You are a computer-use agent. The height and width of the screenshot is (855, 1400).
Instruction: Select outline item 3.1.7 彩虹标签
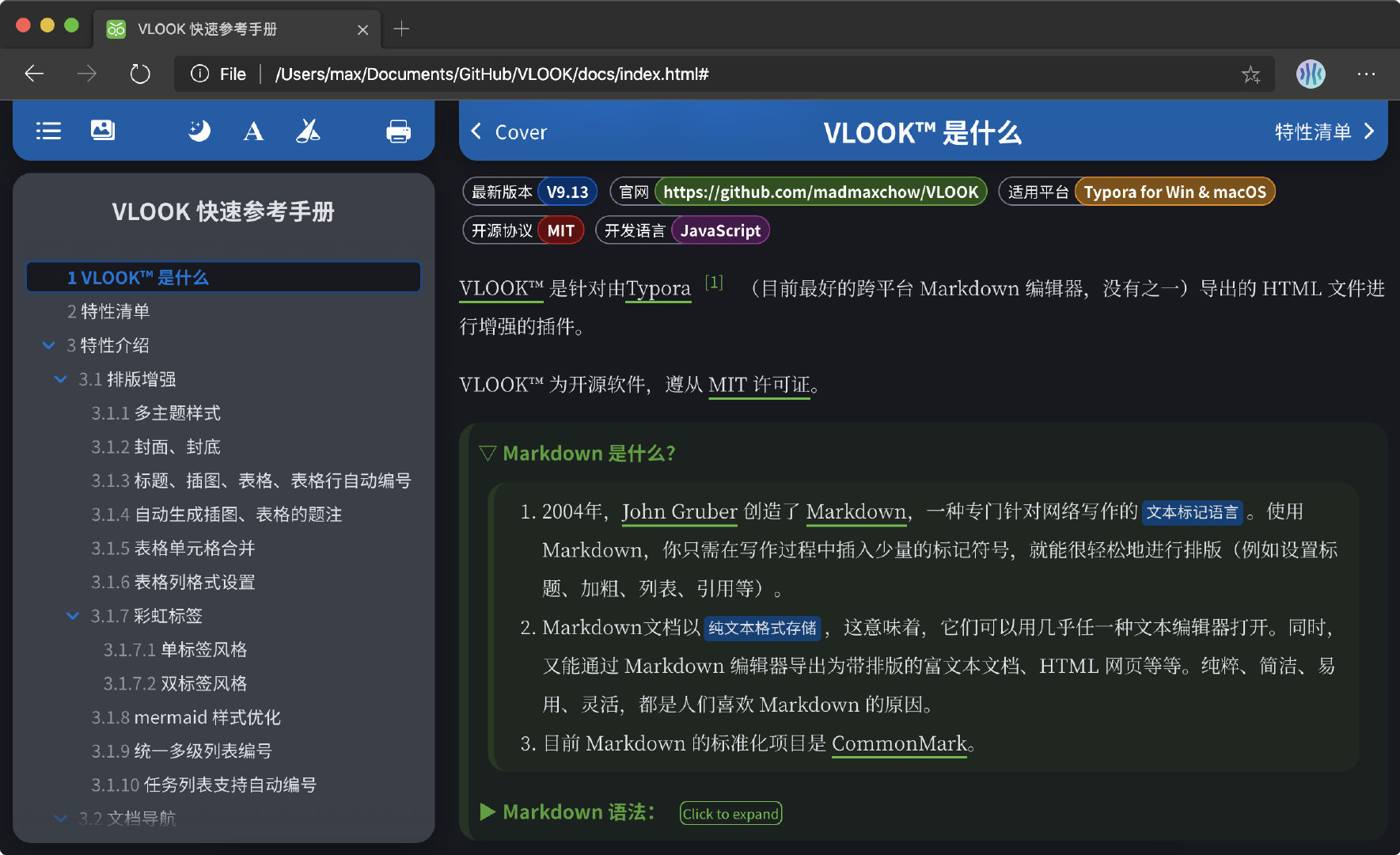click(146, 616)
